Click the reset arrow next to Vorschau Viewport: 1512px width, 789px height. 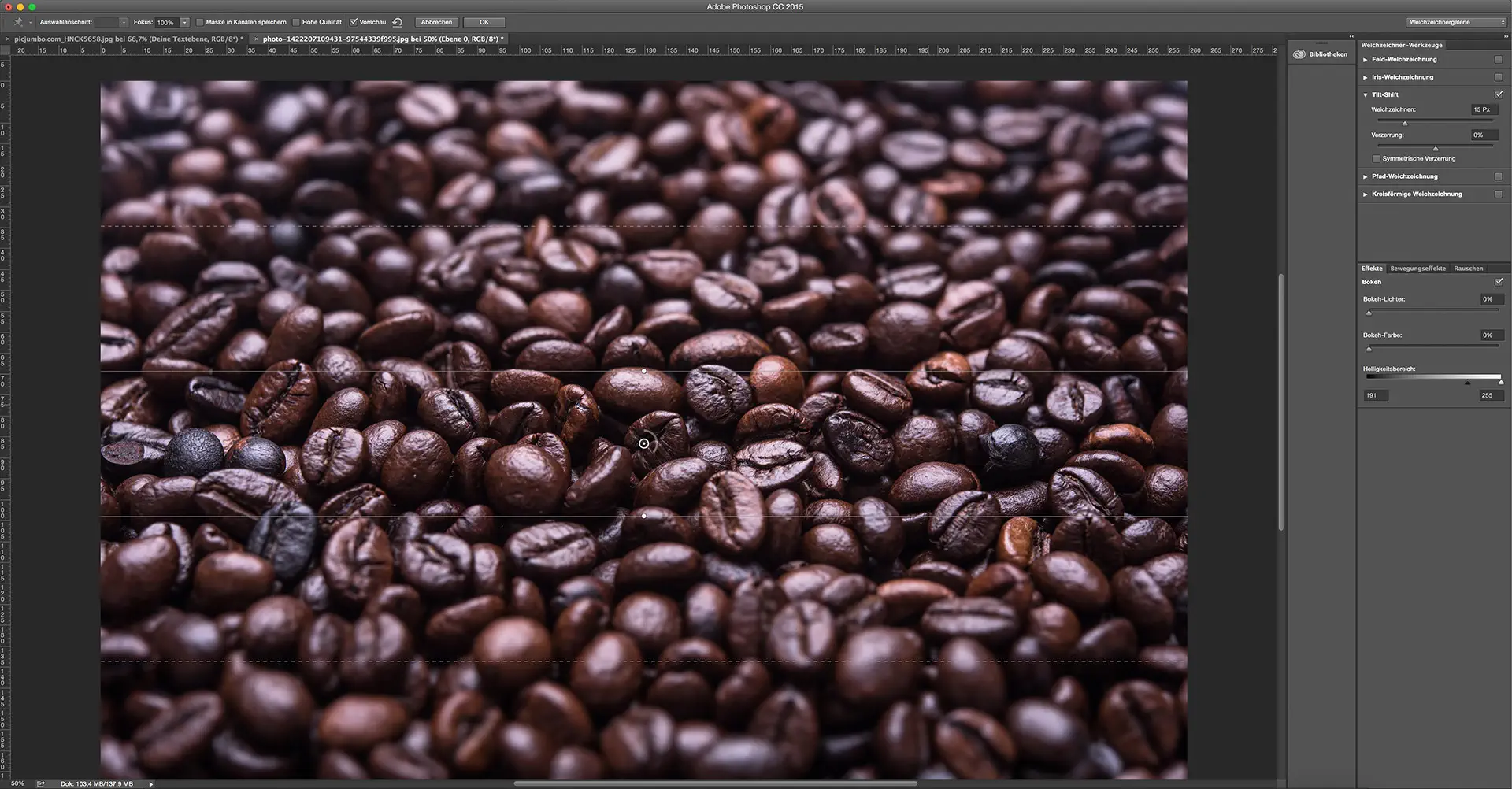pos(398,22)
